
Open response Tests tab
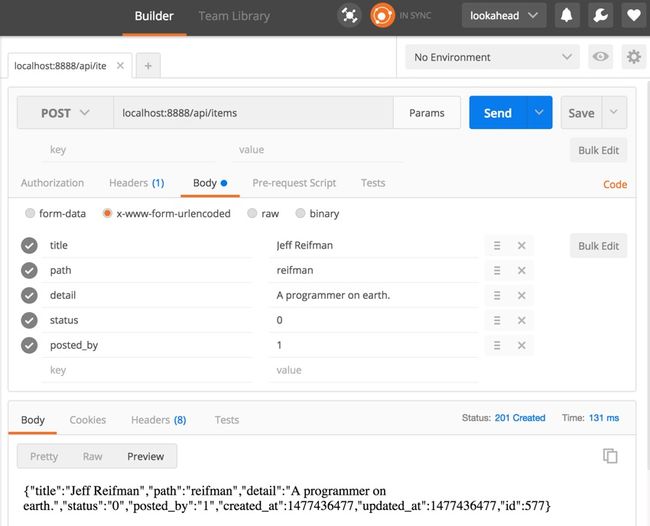click(227, 420)
